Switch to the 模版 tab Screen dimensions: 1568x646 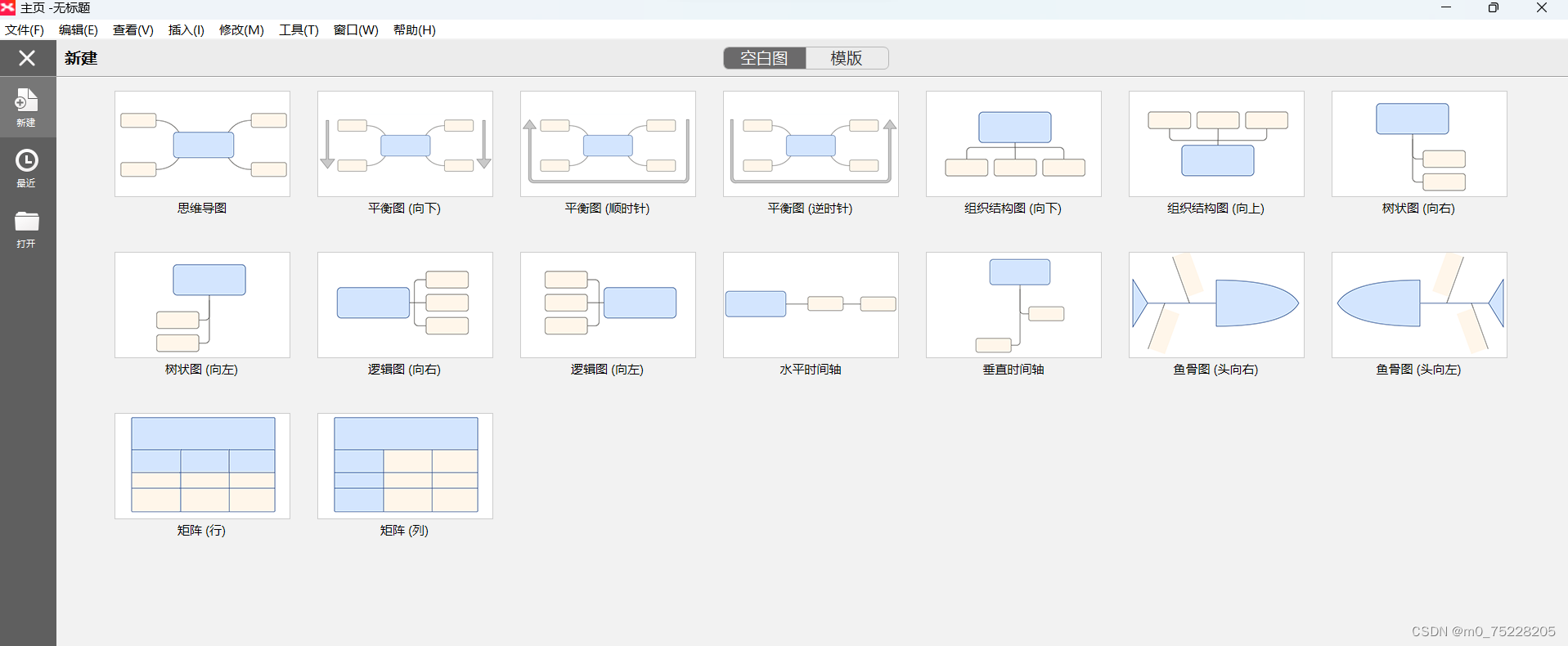click(847, 58)
